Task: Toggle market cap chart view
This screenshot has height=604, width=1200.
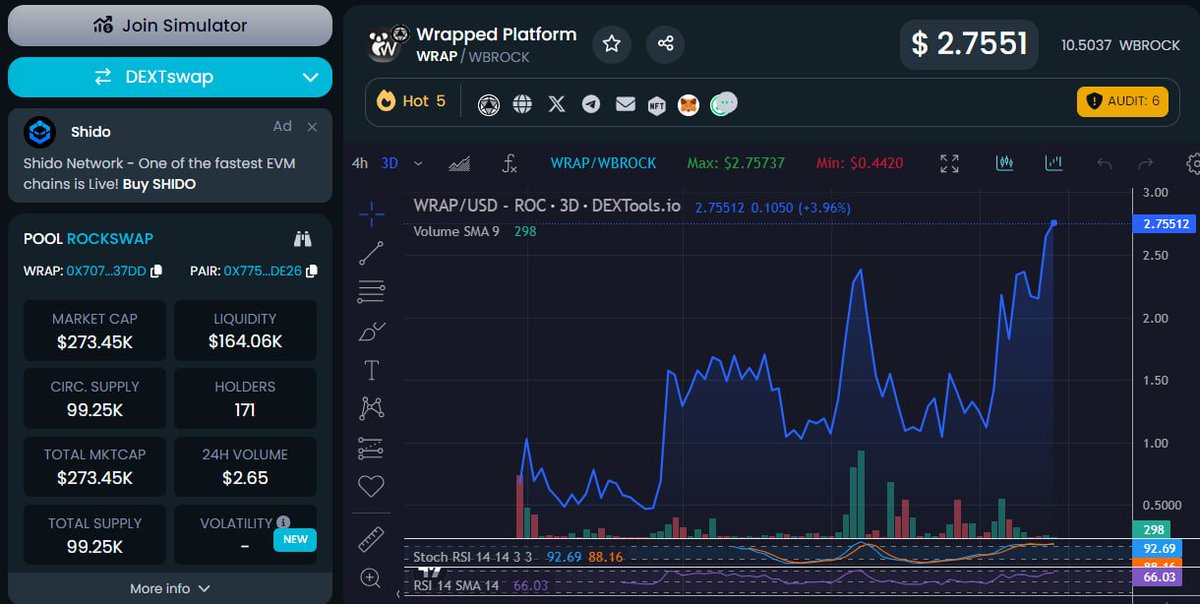Action: (1053, 163)
